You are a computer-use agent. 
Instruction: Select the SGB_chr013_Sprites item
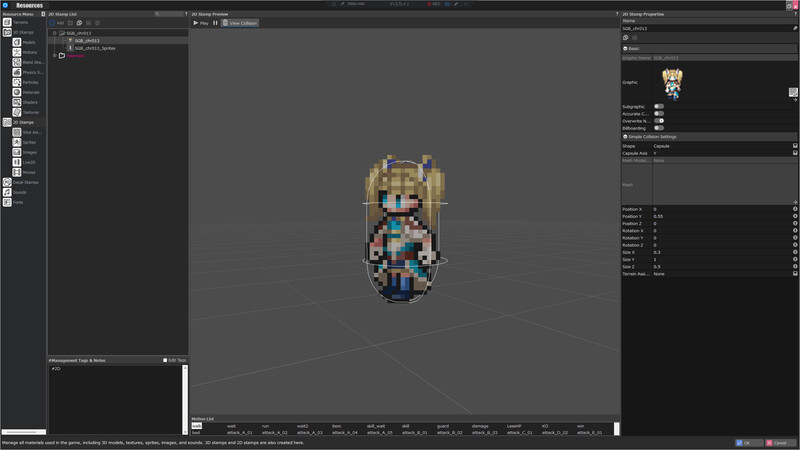pyautogui.click(x=95, y=48)
